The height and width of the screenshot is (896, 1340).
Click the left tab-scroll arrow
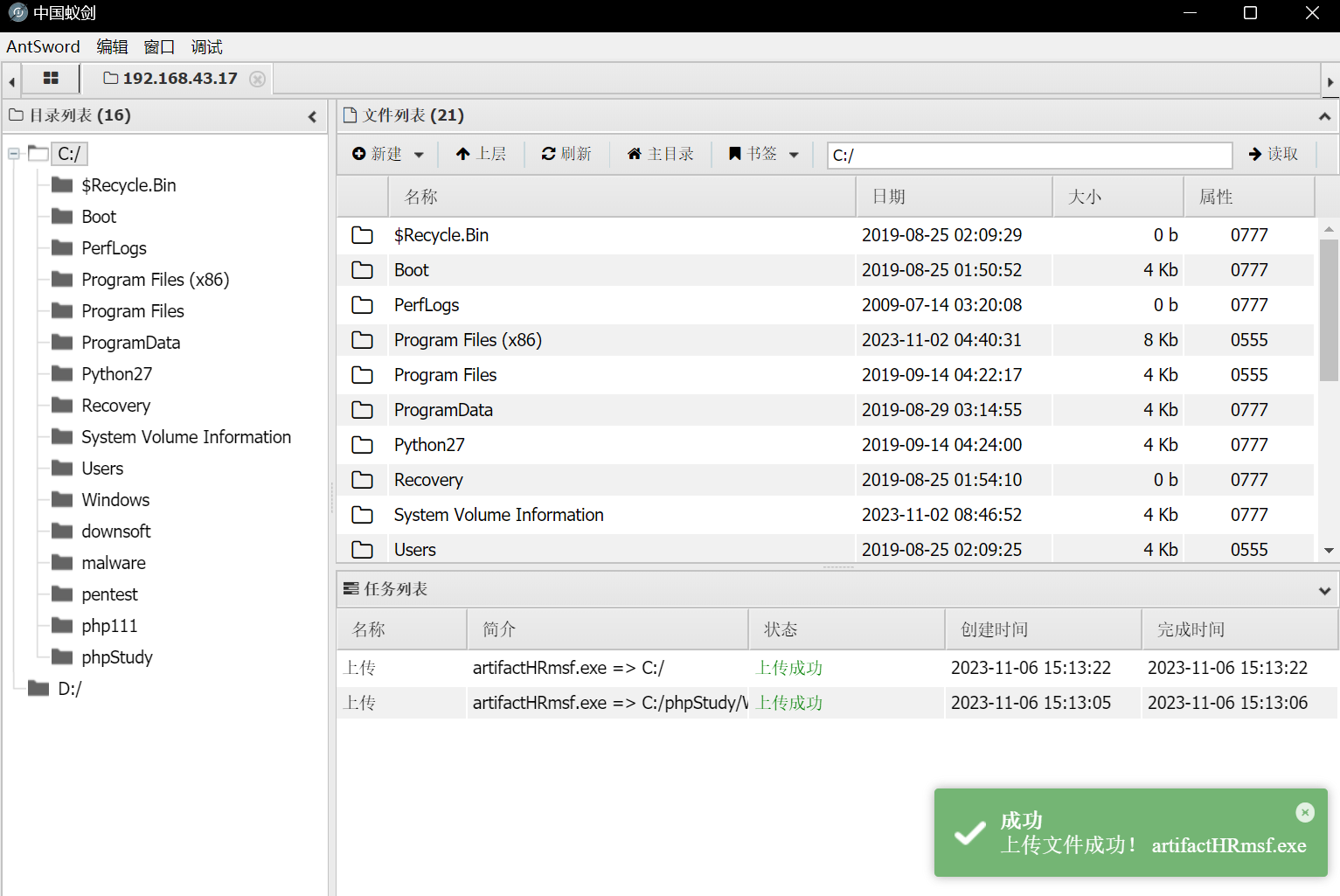coord(11,82)
